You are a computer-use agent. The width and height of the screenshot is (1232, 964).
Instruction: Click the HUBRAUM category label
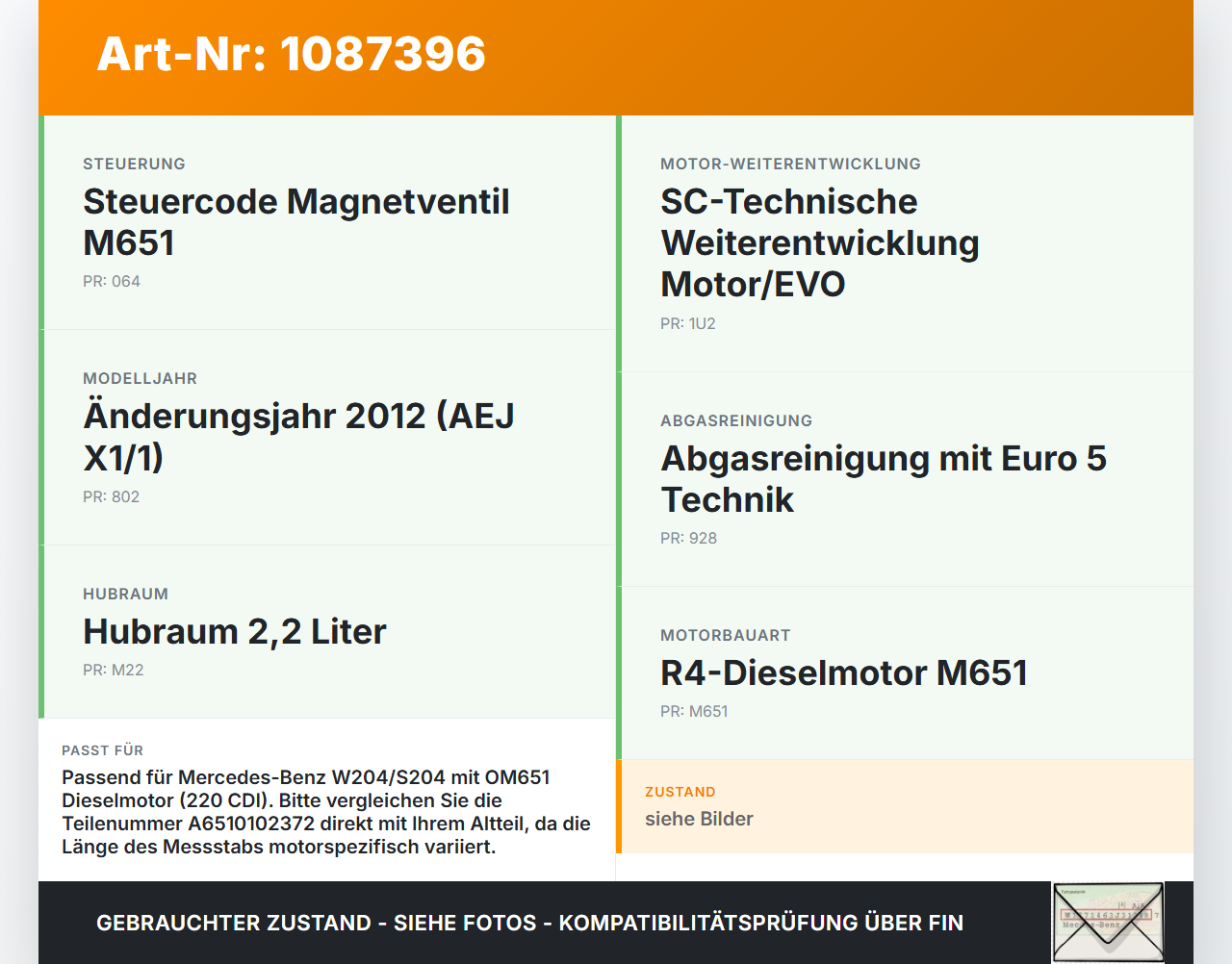click(x=126, y=595)
